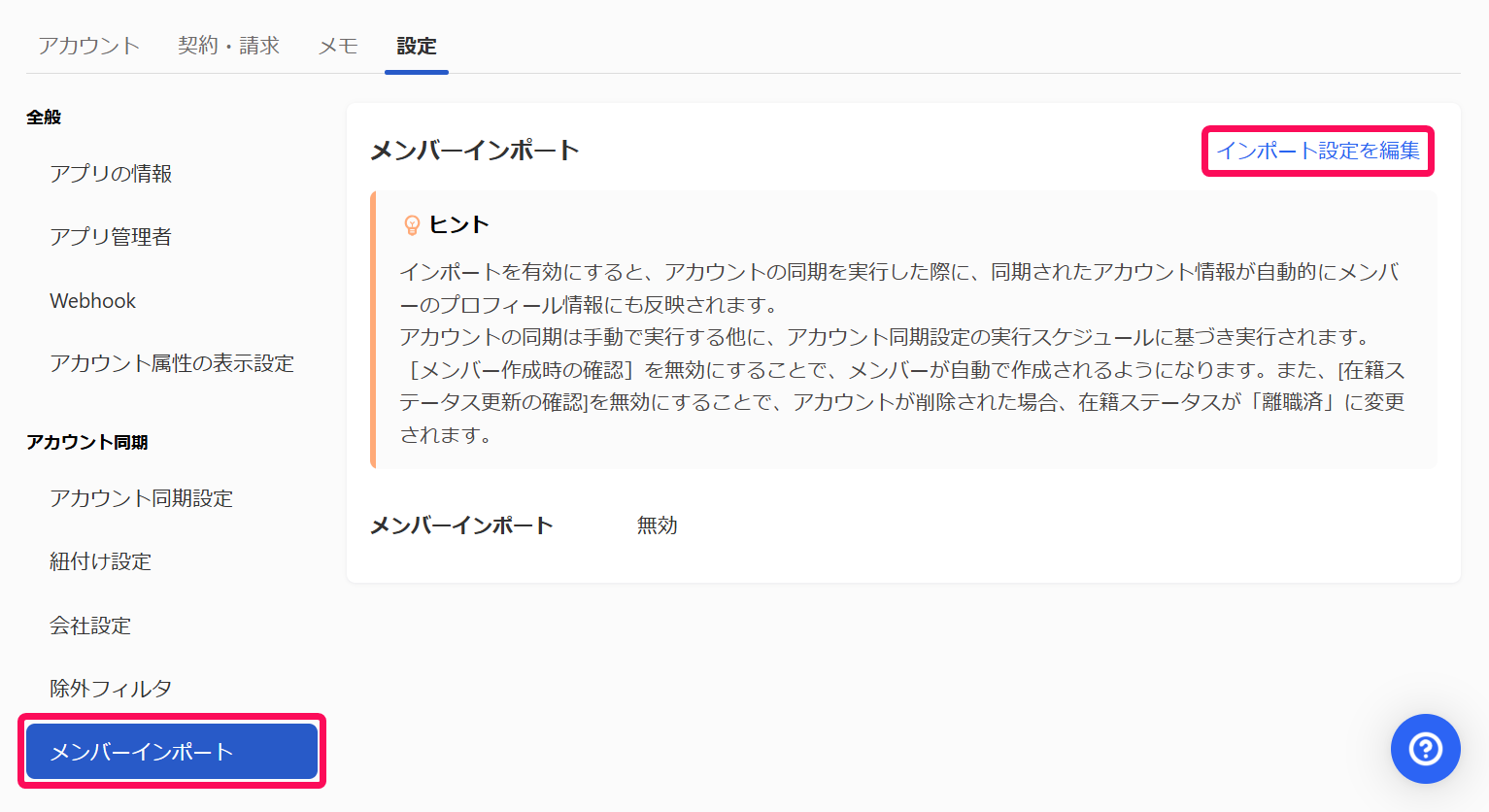Click the 無効 status value

(658, 525)
